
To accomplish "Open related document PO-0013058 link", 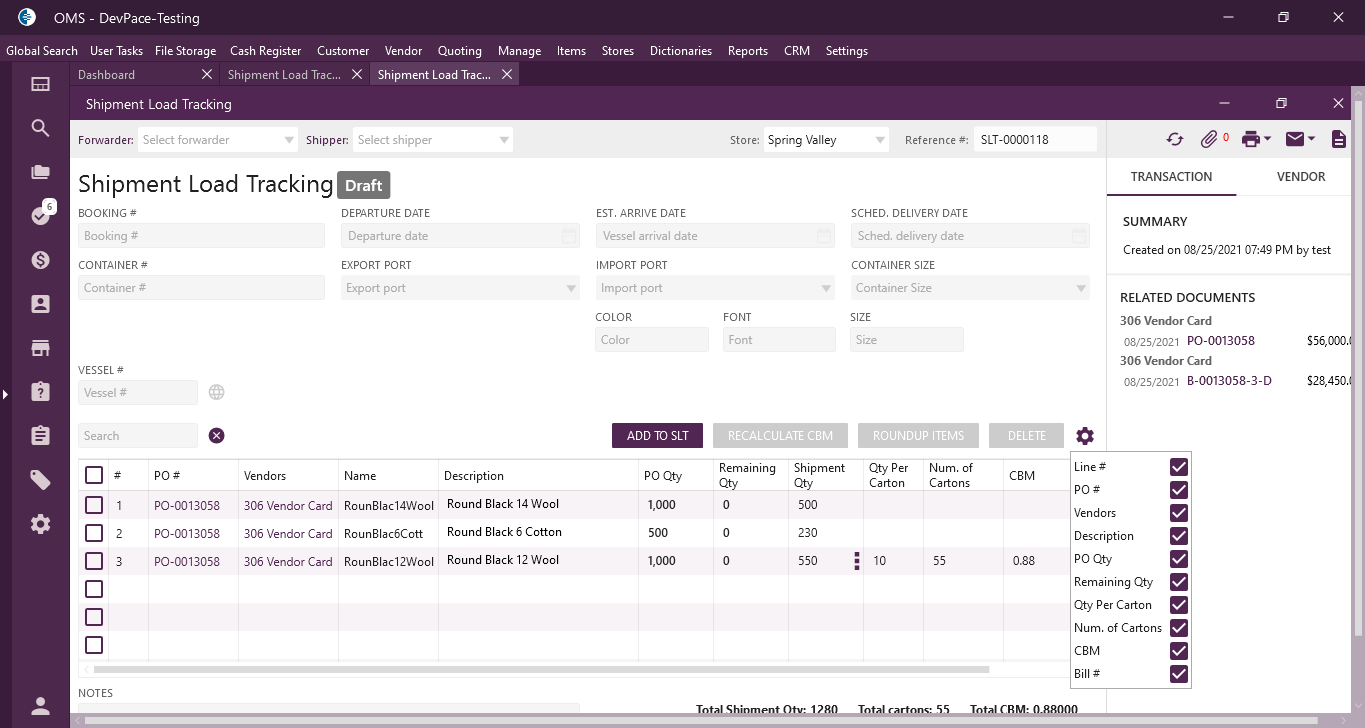I will pos(1220,341).
